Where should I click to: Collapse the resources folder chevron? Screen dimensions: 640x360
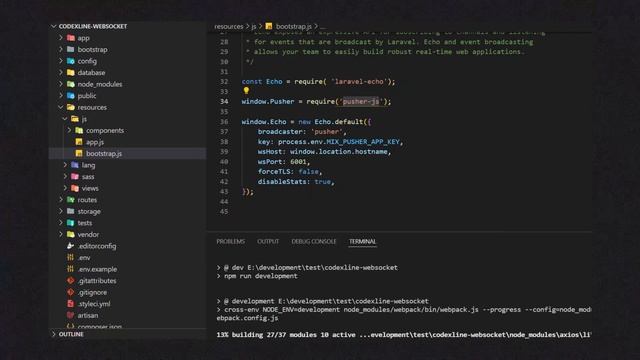click(61, 107)
